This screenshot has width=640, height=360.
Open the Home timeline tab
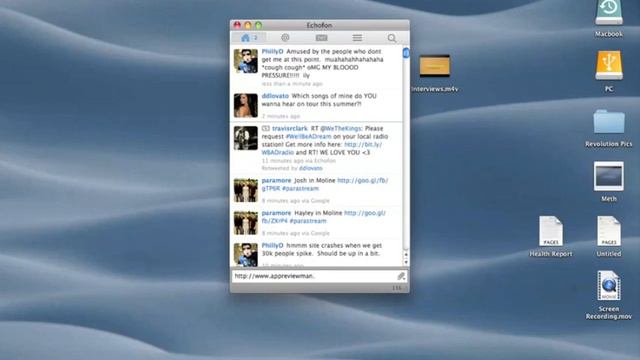249,38
